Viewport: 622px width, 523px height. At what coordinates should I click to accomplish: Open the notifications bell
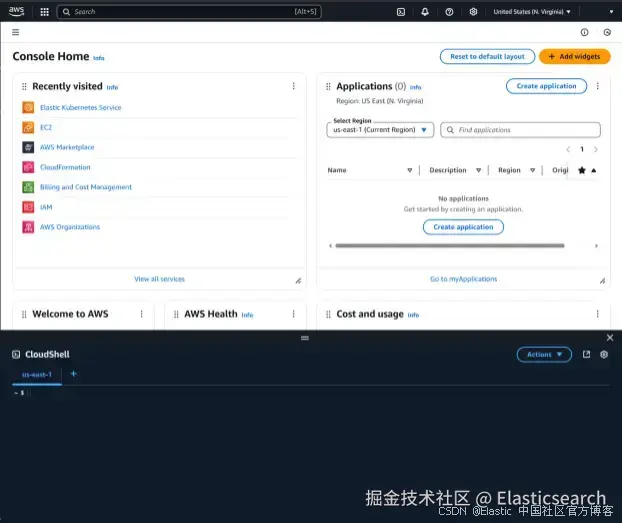tap(425, 12)
